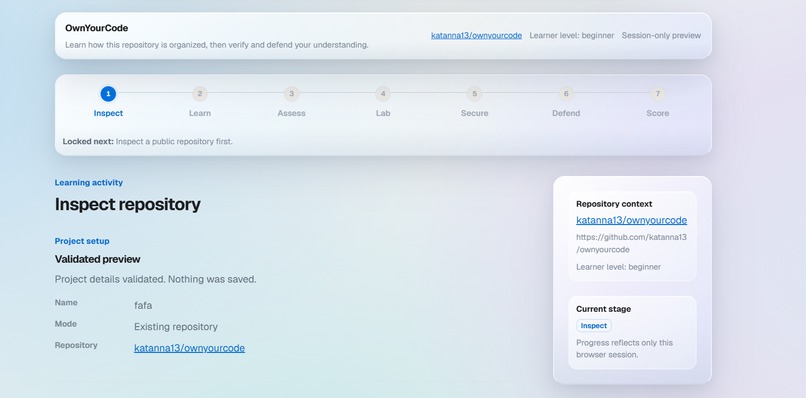Viewport: 806px width, 398px height.
Task: Click the name value 'fafa'
Action: tap(143, 305)
